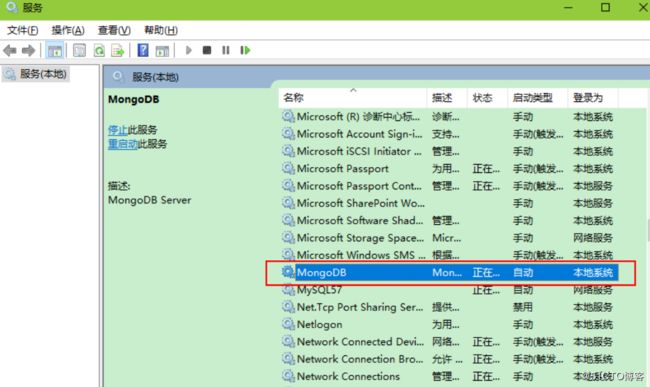The height and width of the screenshot is (387, 650).
Task: Click 网络服务 login of Microsoft Storage row
Action: (593, 238)
